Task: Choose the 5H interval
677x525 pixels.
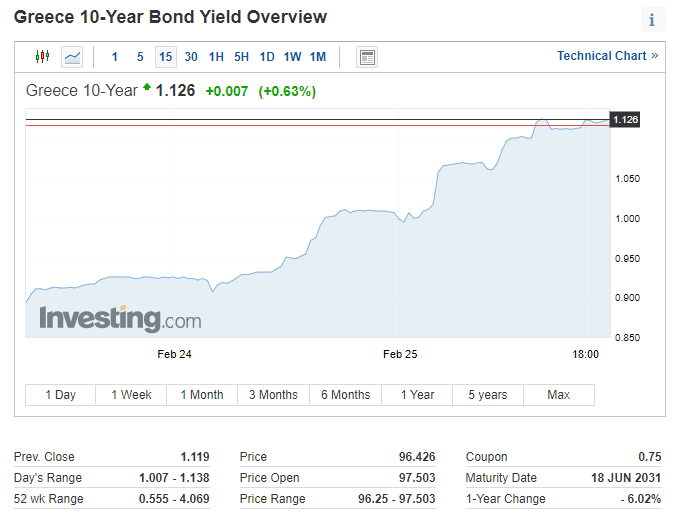Action: point(241,57)
